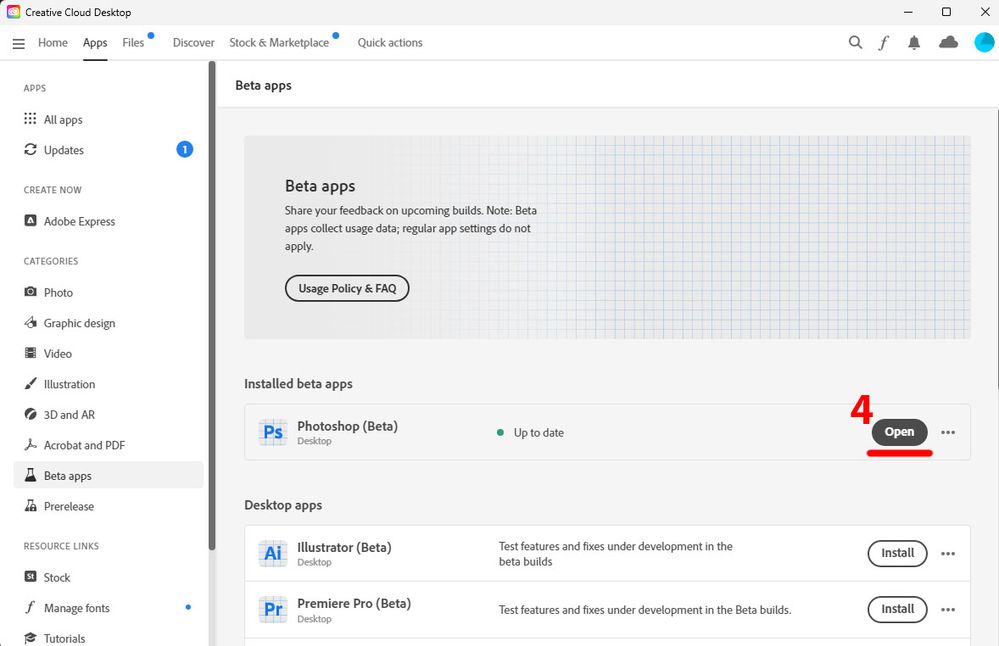The image size is (999, 646).
Task: Click the cloud sync status icon
Action: click(949, 42)
